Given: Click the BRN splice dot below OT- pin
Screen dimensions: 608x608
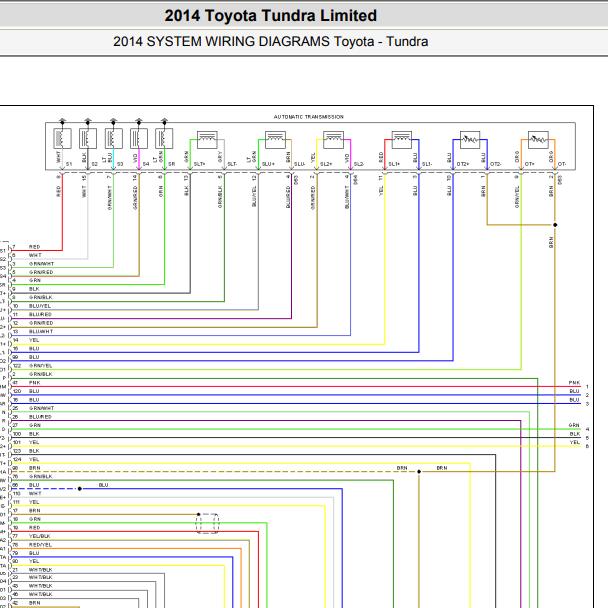Looking at the screenshot, I should click(x=555, y=225).
